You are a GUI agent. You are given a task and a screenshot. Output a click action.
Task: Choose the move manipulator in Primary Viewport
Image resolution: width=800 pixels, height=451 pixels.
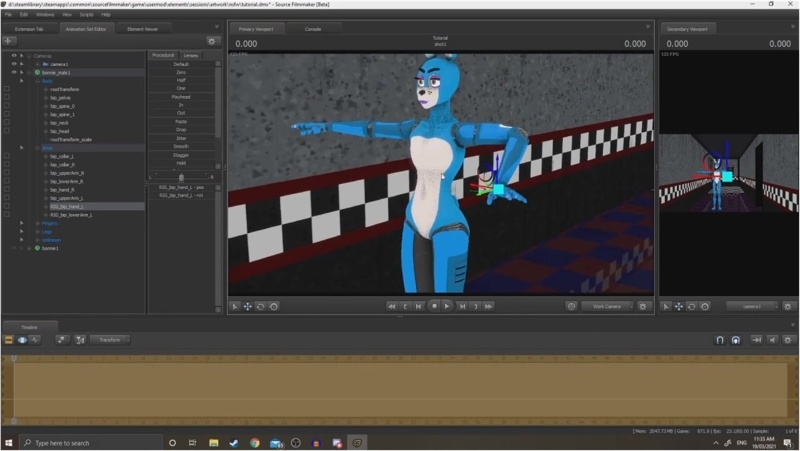click(247, 307)
